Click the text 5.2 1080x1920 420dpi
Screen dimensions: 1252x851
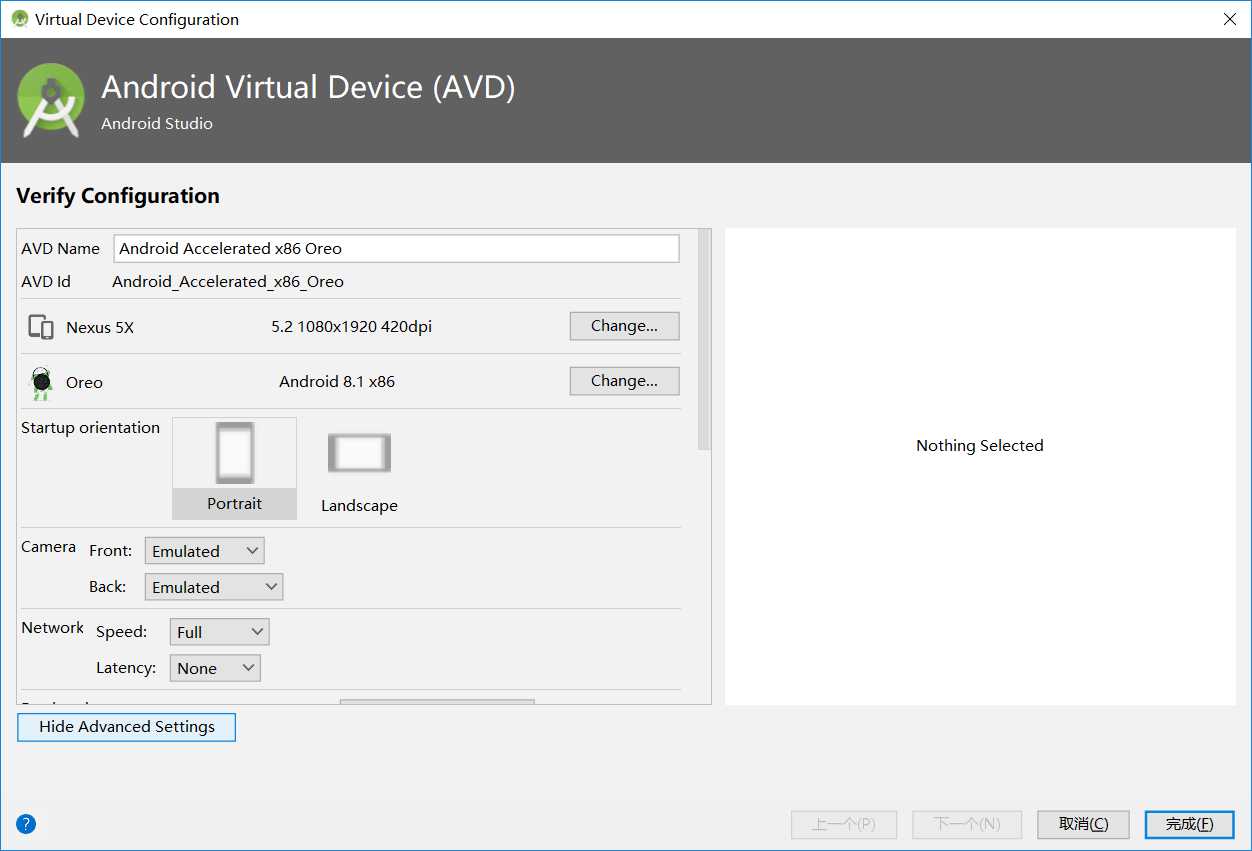pyautogui.click(x=352, y=327)
